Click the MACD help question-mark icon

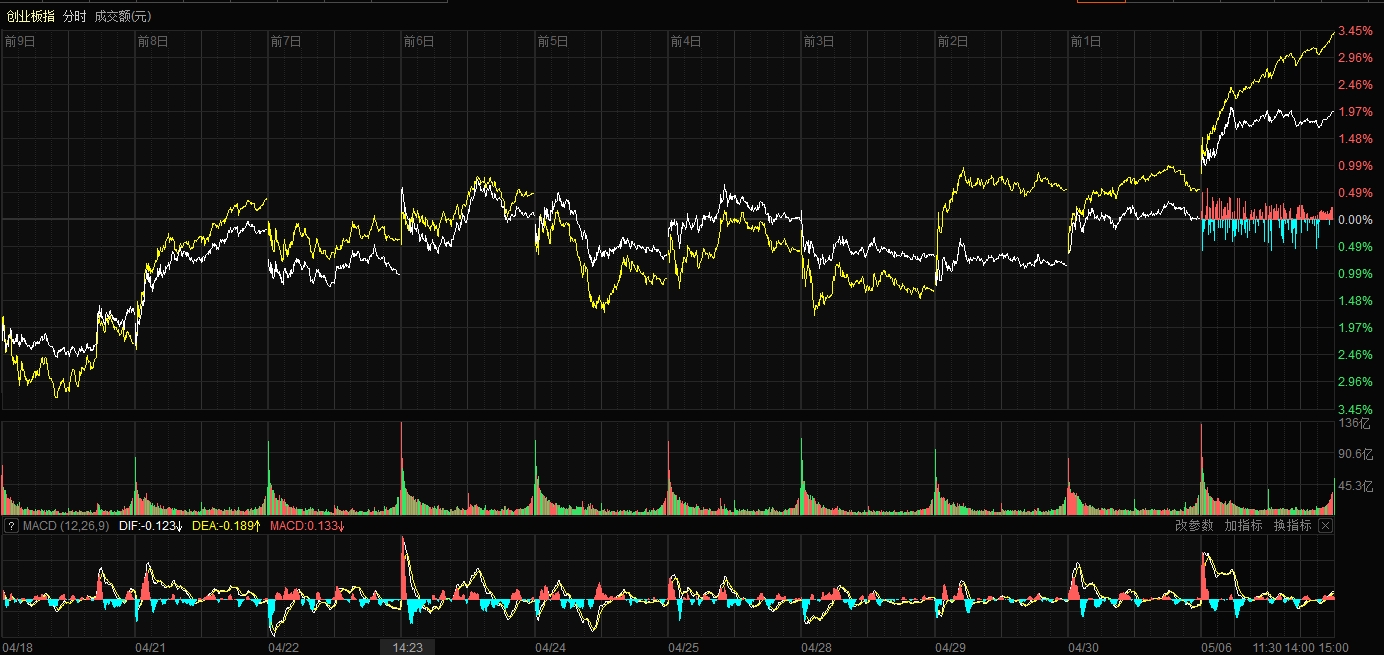click(x=11, y=525)
